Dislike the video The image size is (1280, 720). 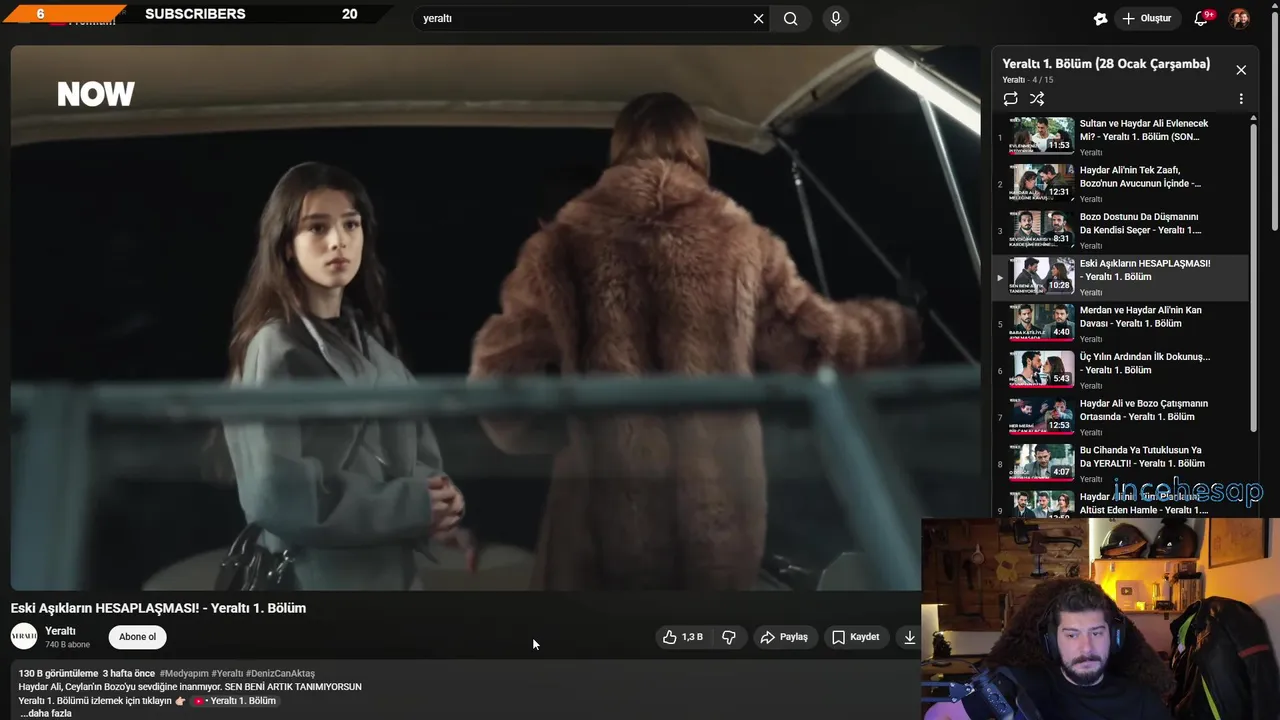(x=729, y=637)
